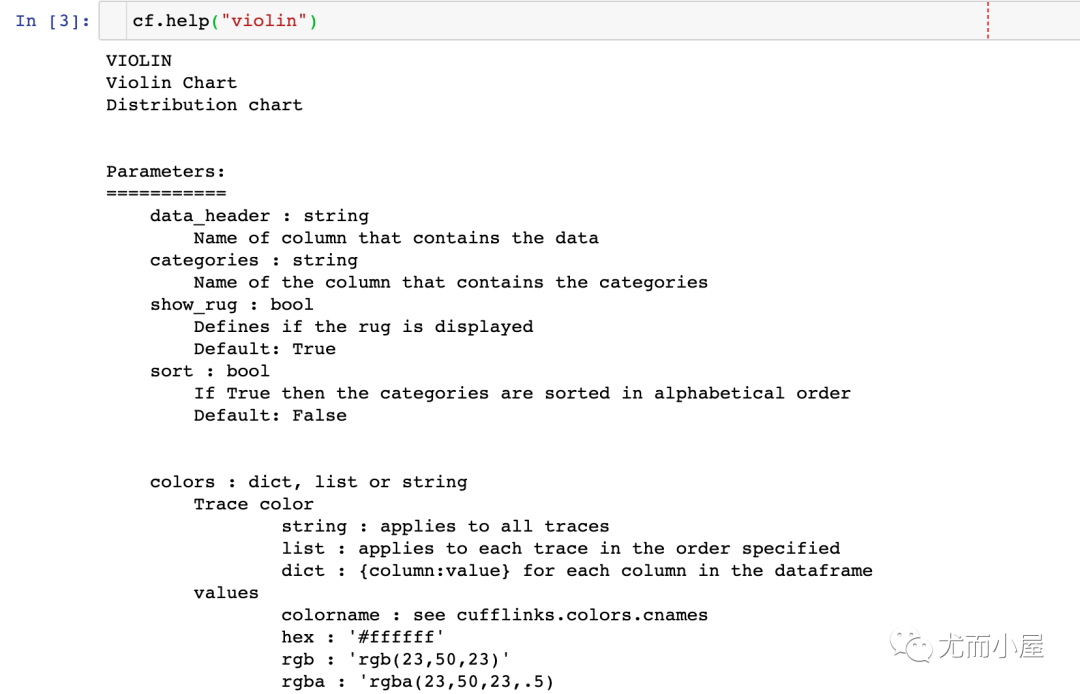
Task: Click the "Trace color" description text
Action: [x=253, y=505]
